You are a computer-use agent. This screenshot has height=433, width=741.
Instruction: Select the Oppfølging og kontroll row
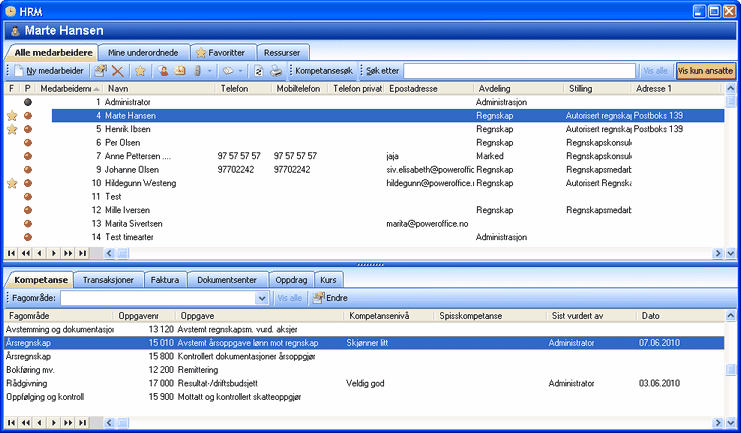coord(364,397)
